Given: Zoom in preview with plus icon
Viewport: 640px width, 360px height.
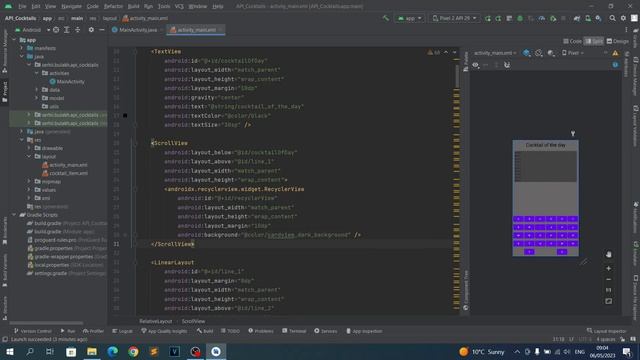Looking at the screenshot, I should (x=609, y=269).
